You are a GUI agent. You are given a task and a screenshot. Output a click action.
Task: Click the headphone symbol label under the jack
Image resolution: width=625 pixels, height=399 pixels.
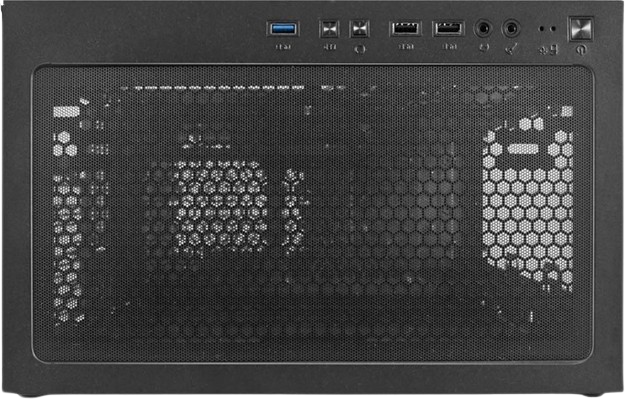[x=483, y=48]
